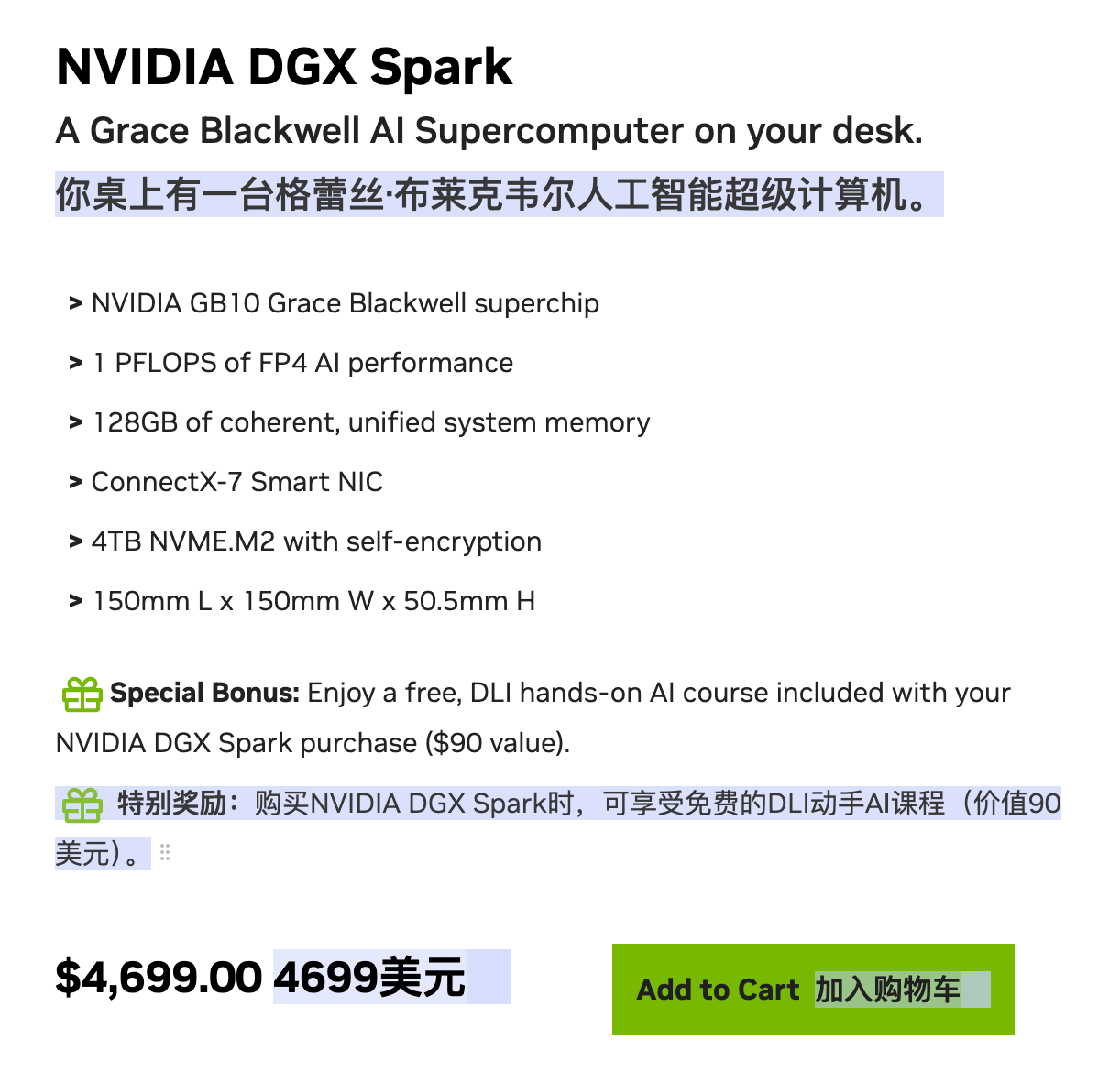This screenshot has height=1072, width=1120.
Task: Click the 4TB NVME.M2 self-encryption line
Action: (316, 541)
